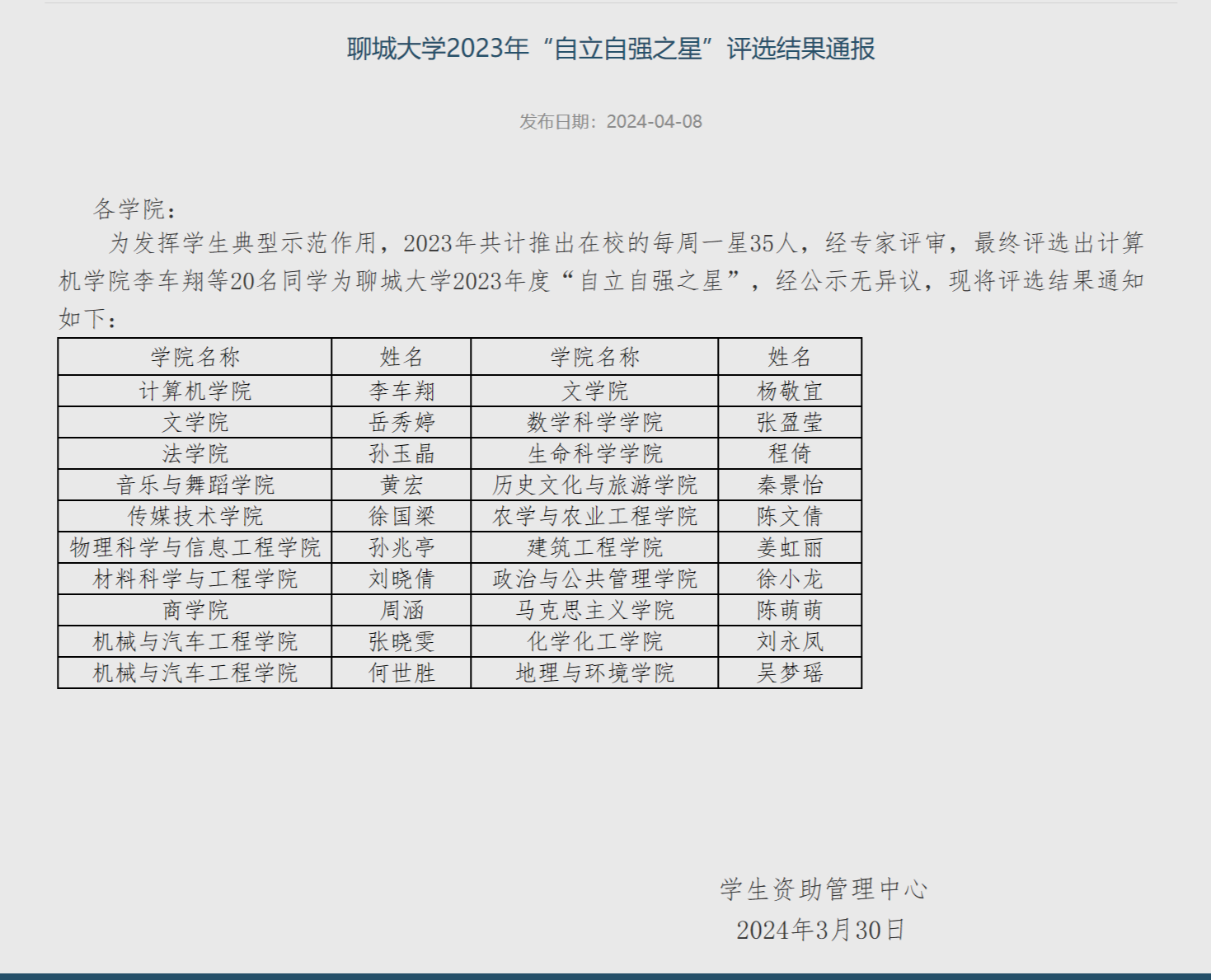Click the signature 学生资助管理中心
Screen dimensions: 1211x980
[x=824, y=889]
